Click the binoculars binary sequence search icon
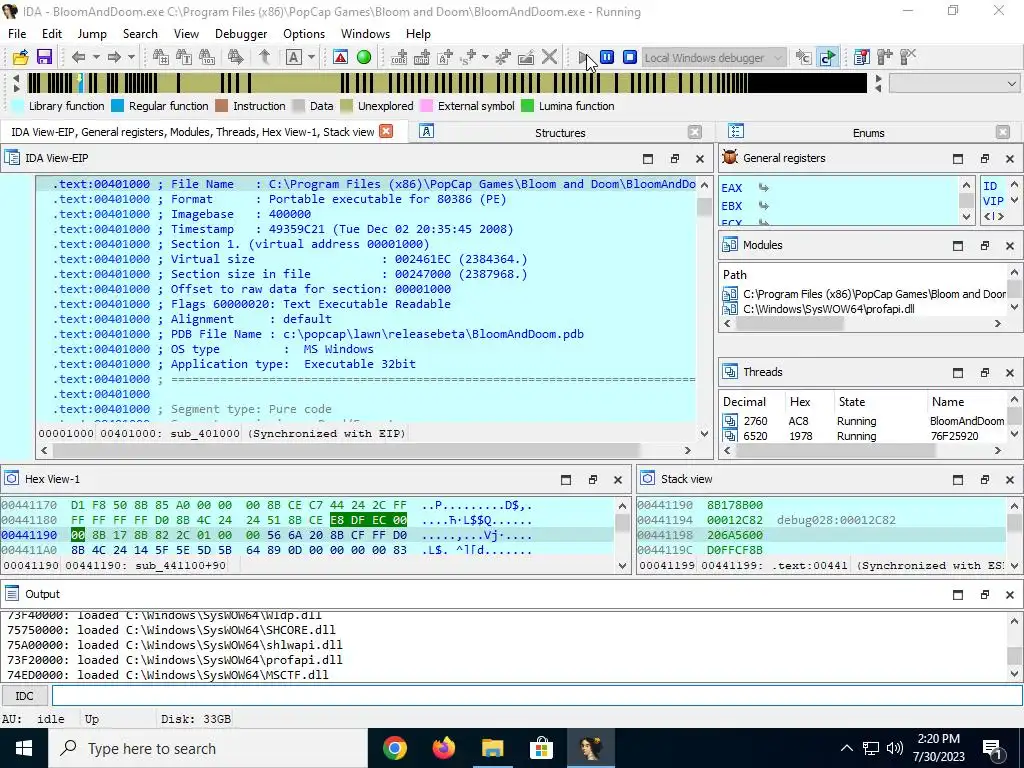The height and width of the screenshot is (768, 1024). coord(207,57)
